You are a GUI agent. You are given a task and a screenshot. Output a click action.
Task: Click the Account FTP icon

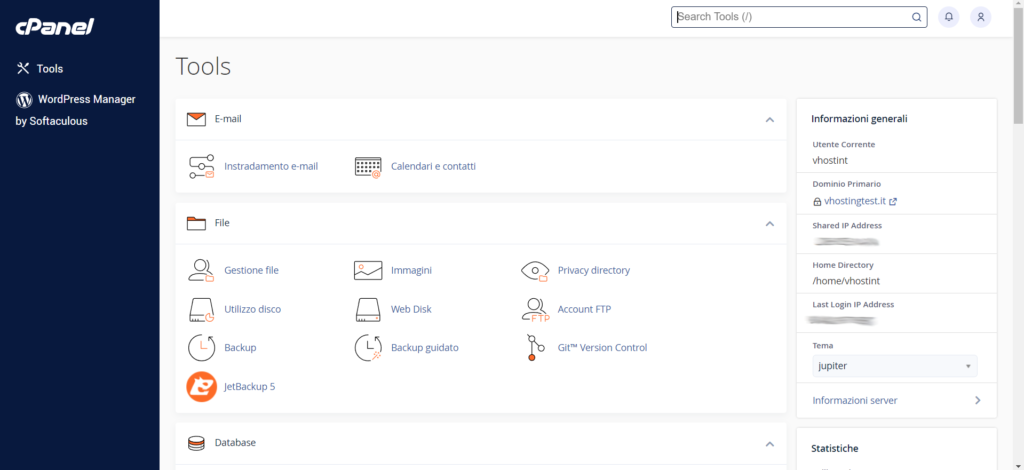coord(536,310)
